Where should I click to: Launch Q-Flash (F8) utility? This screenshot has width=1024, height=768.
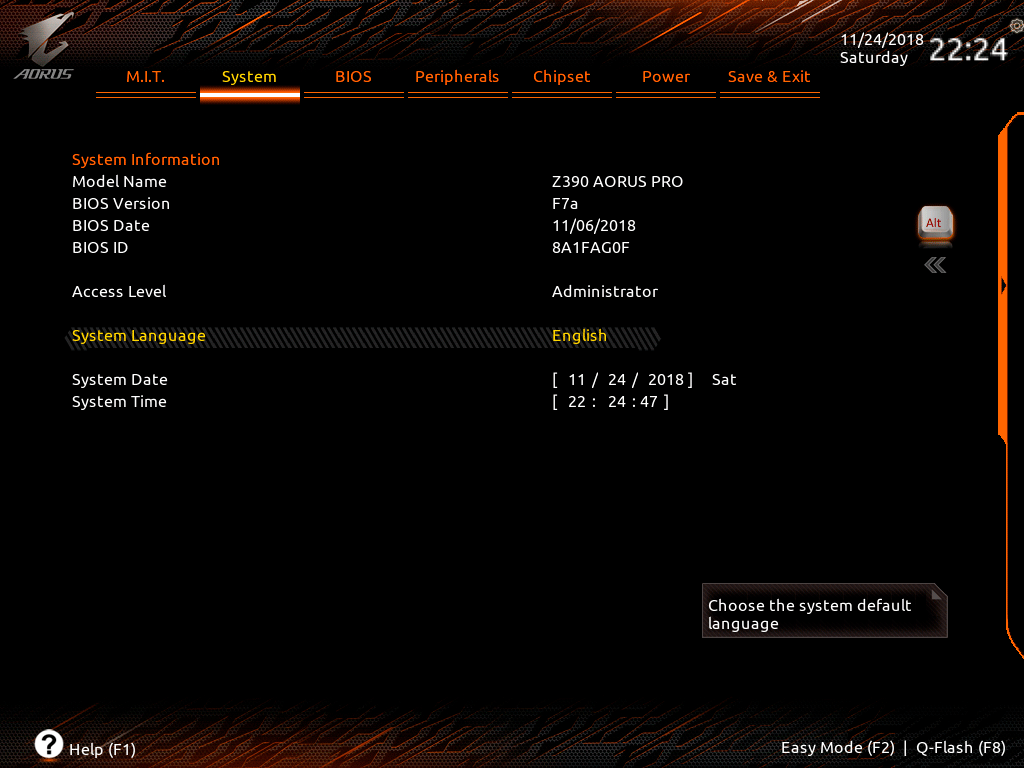coord(961,748)
